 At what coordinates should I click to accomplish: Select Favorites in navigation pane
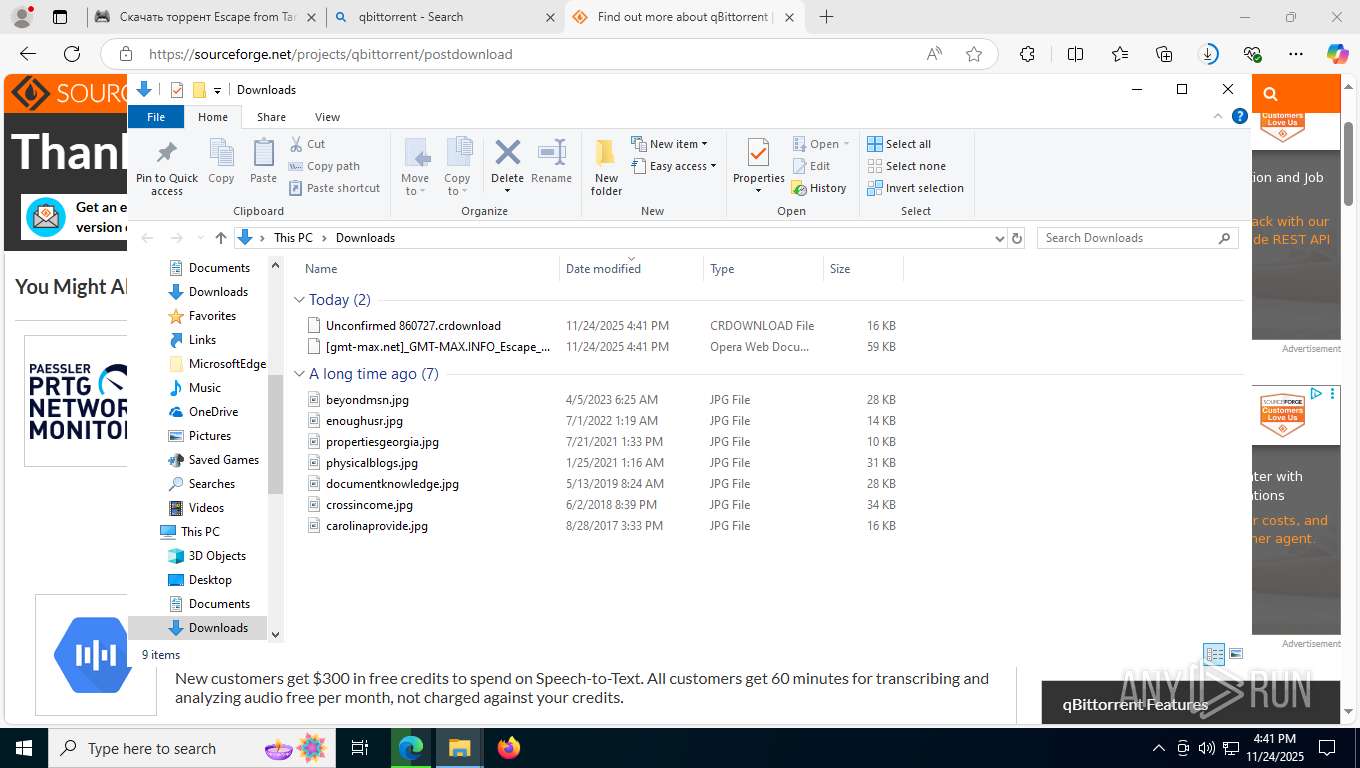click(212, 316)
